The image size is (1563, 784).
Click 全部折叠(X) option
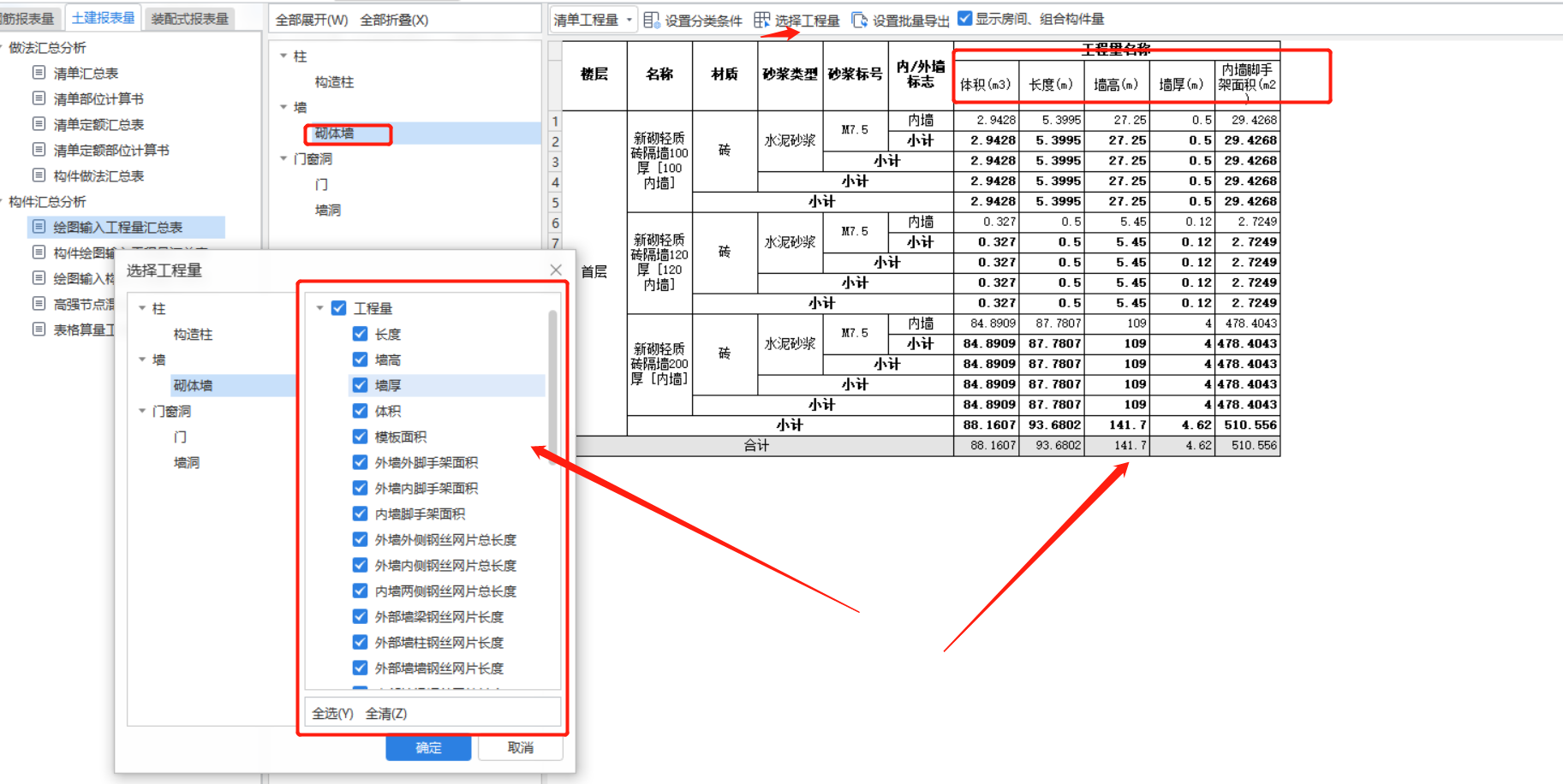point(394,20)
